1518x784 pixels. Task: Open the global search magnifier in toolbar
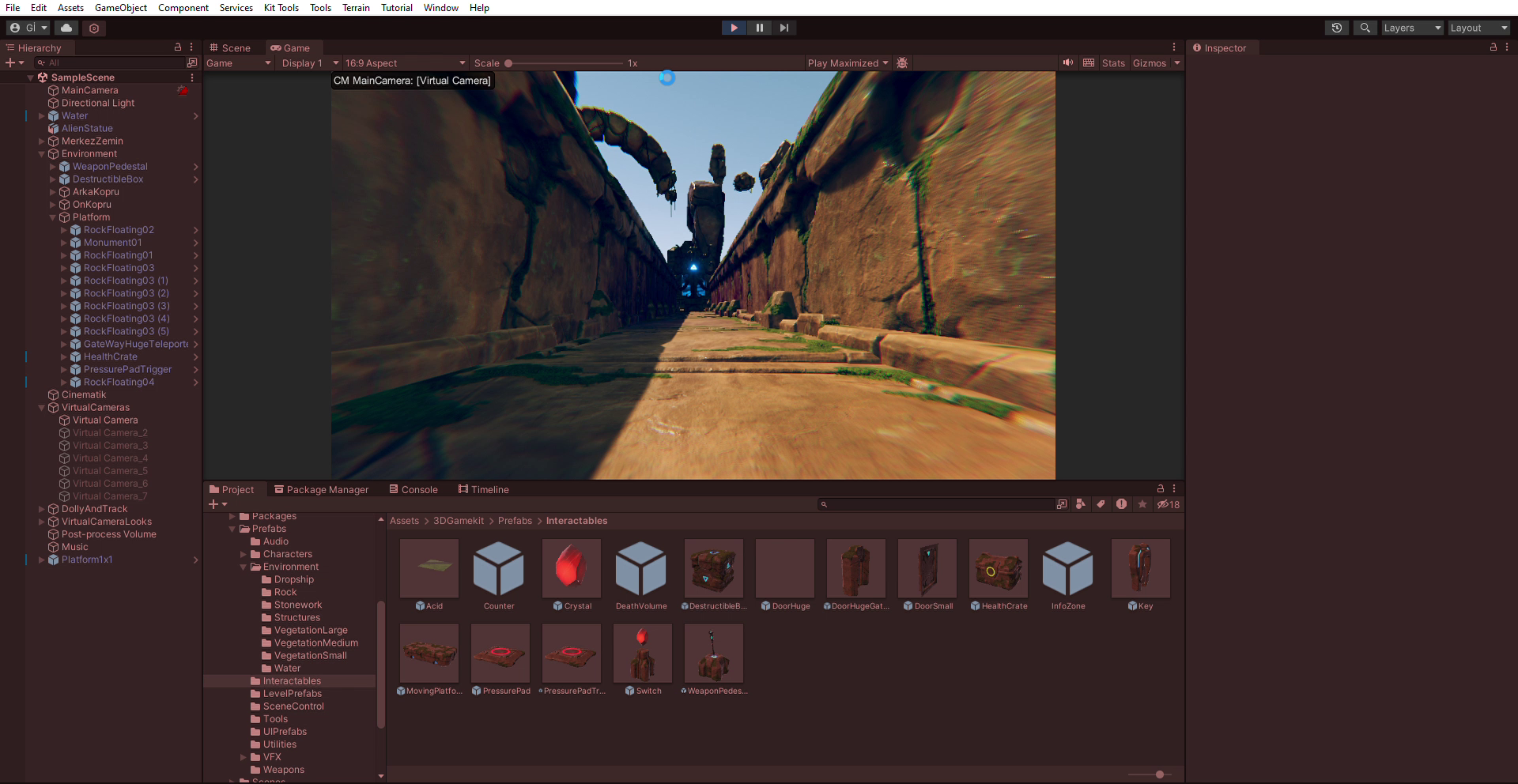1365,28
